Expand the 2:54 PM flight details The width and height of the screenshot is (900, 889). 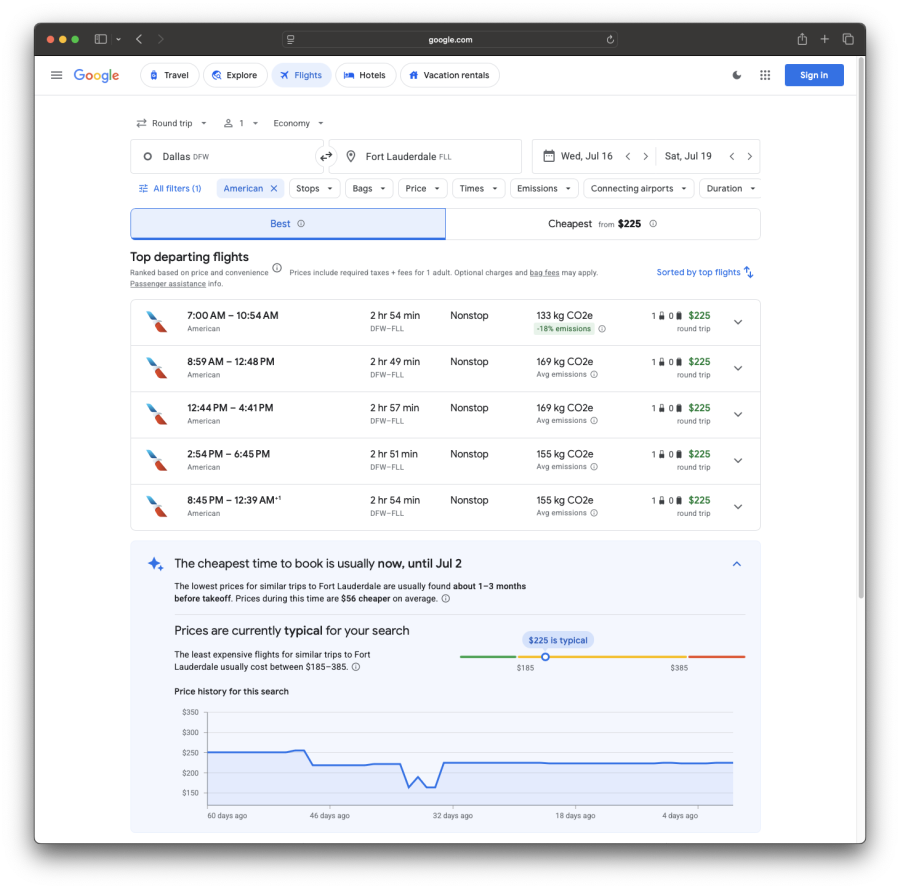pyautogui.click(x=738, y=460)
